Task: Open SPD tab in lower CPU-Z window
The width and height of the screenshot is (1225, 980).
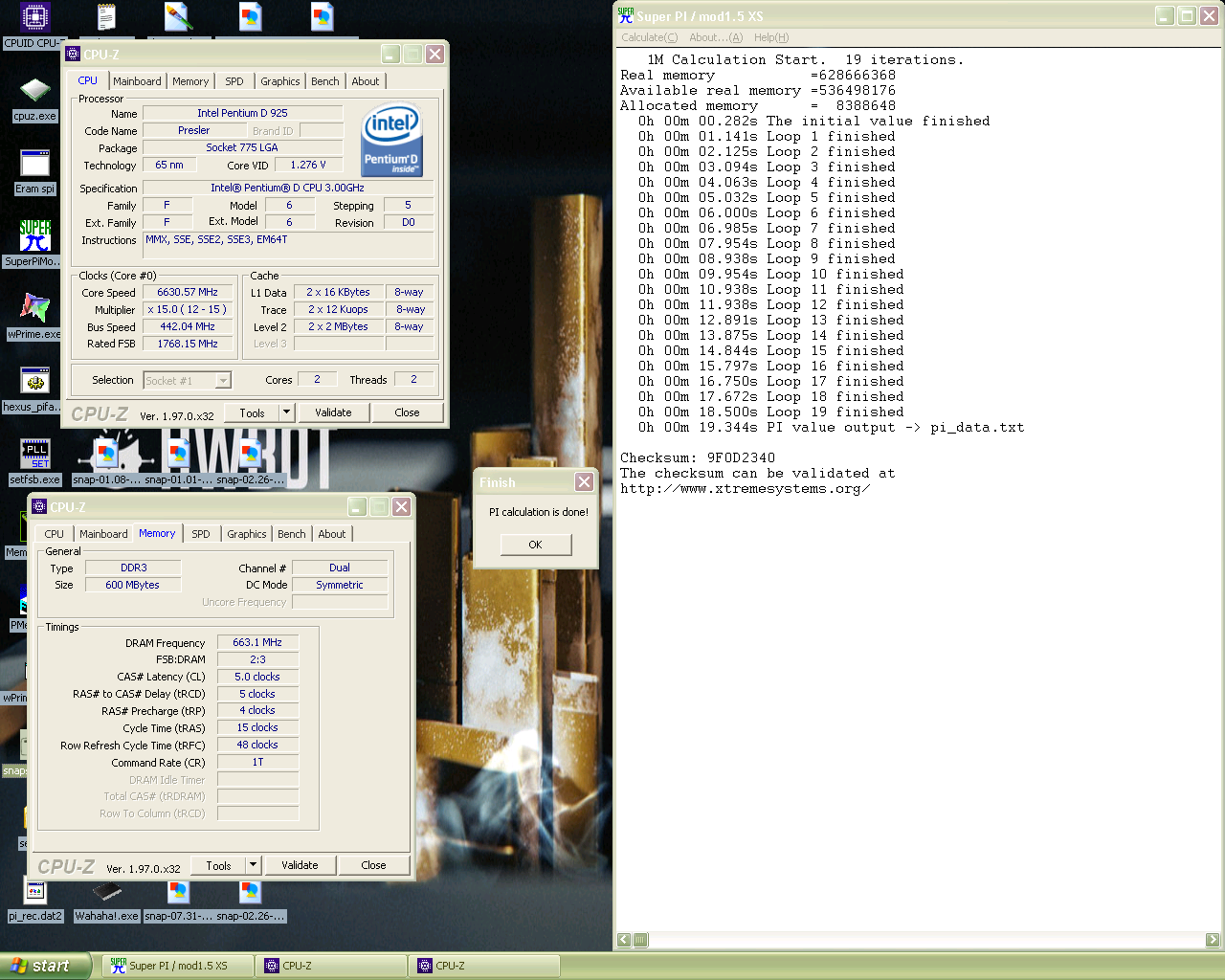Action: [201, 534]
